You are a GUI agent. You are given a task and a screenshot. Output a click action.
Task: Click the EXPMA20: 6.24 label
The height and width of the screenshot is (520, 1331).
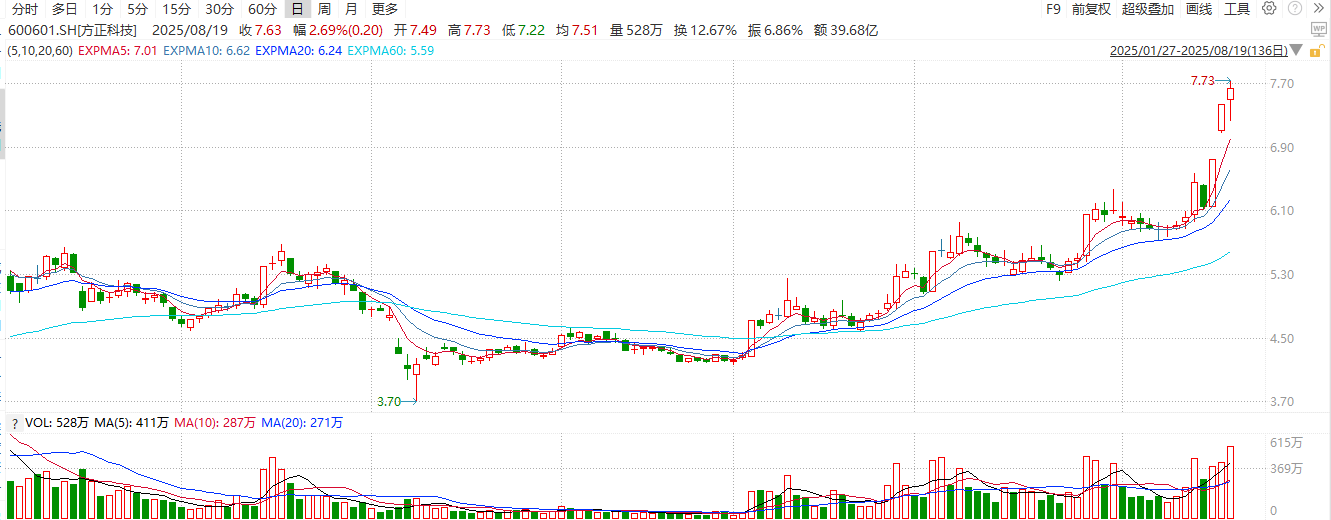299,49
